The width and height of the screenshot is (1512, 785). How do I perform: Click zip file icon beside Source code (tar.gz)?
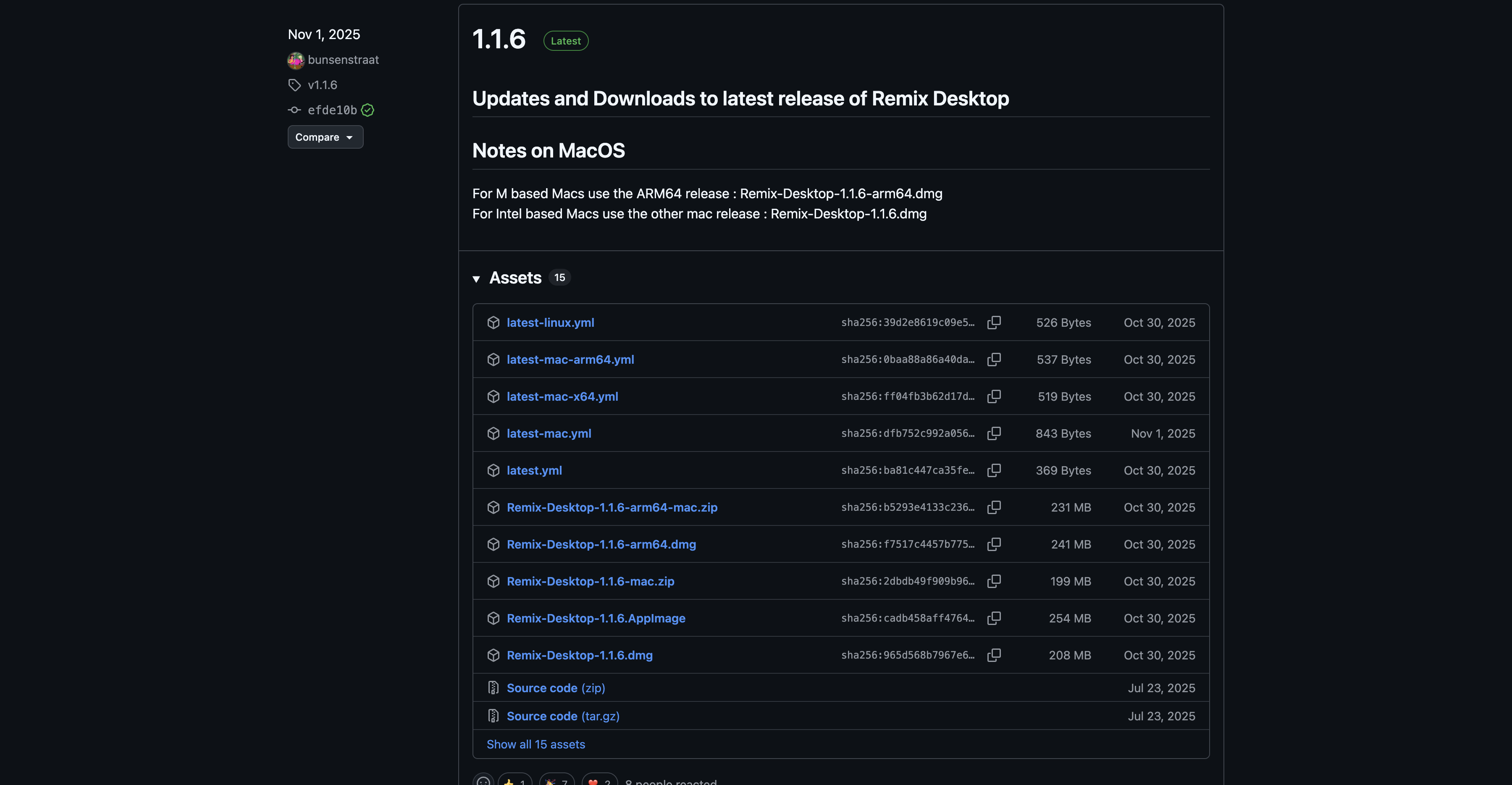coord(493,716)
